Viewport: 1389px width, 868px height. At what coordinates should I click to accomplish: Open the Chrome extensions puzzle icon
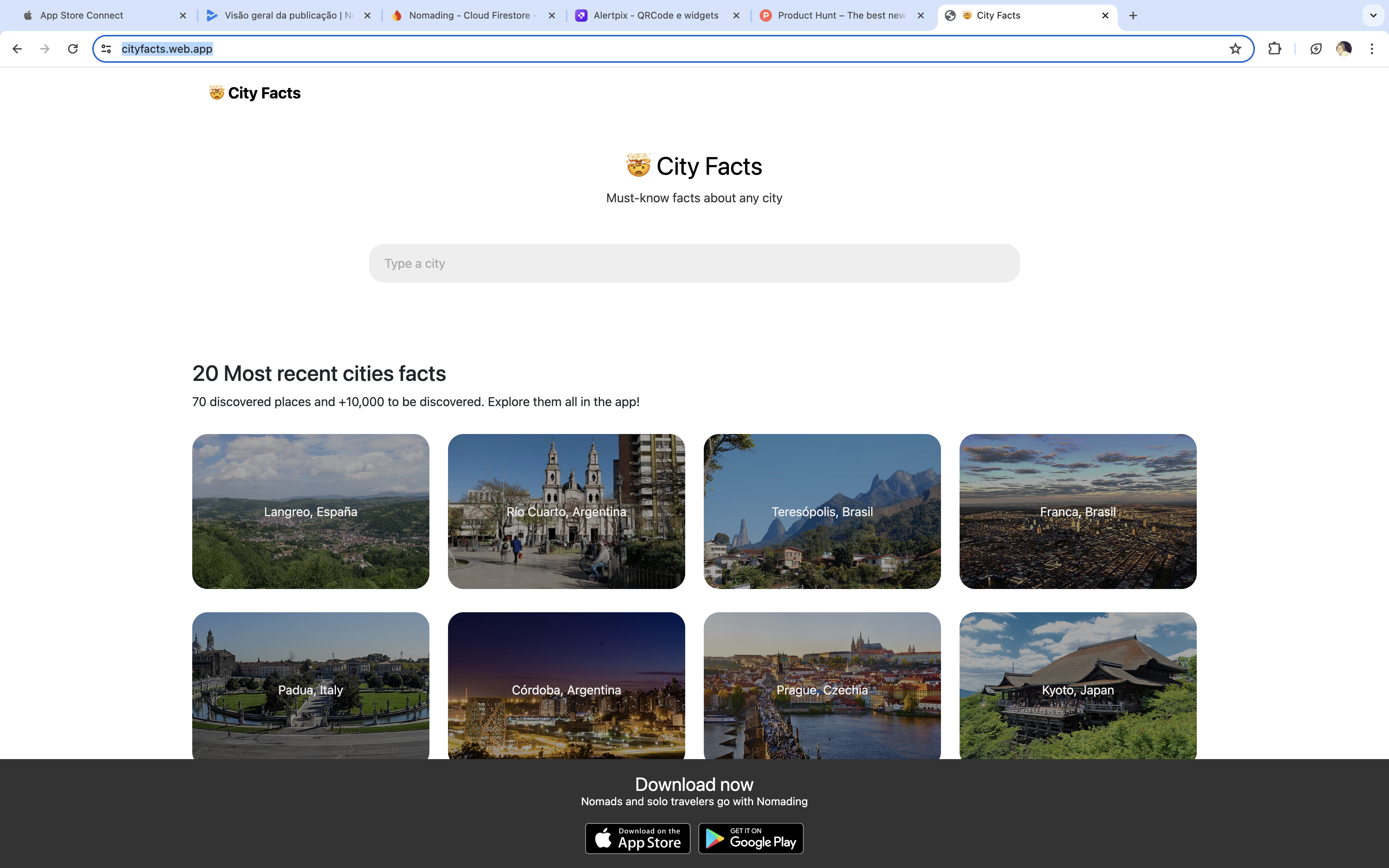1274,49
